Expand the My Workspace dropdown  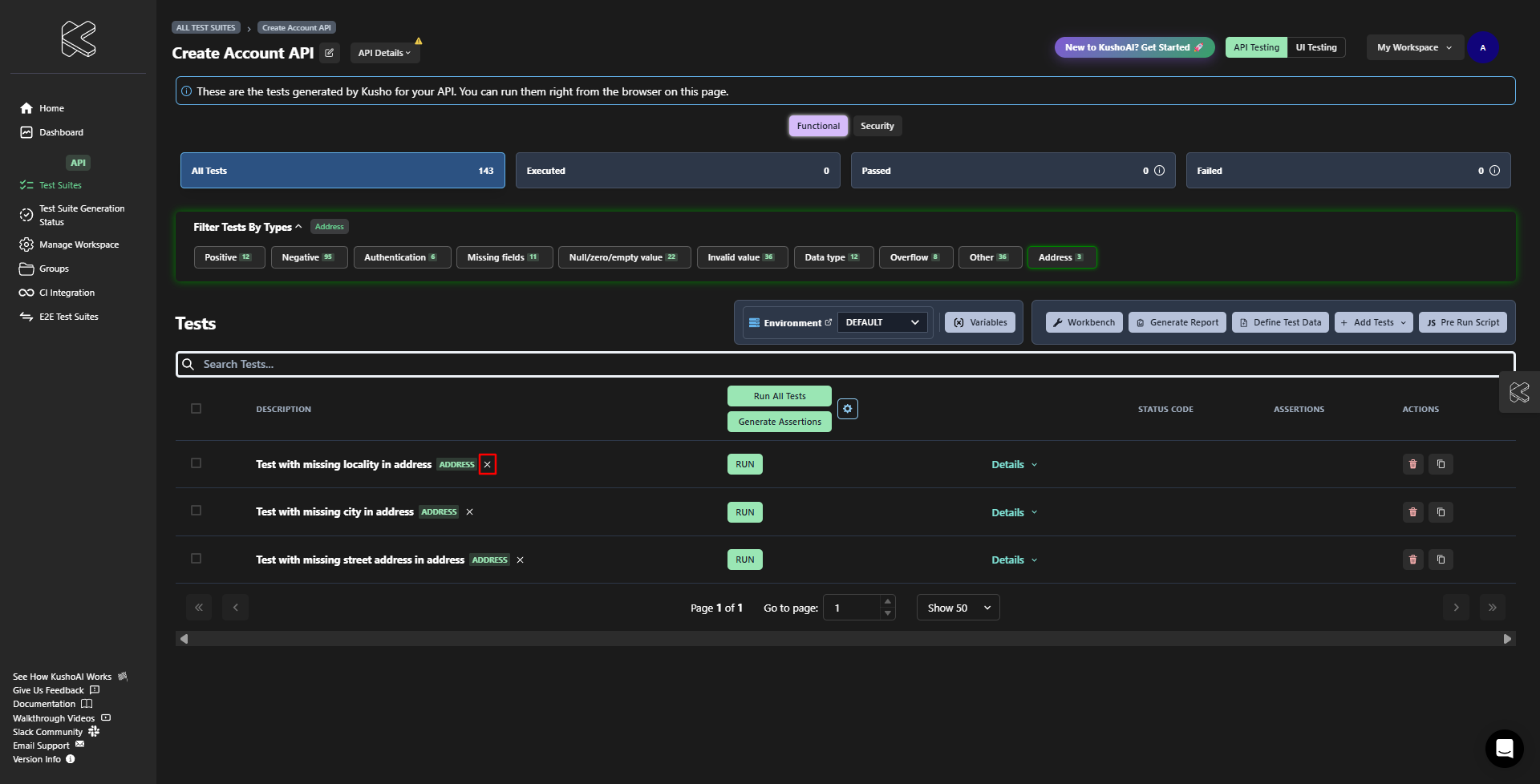tap(1414, 47)
